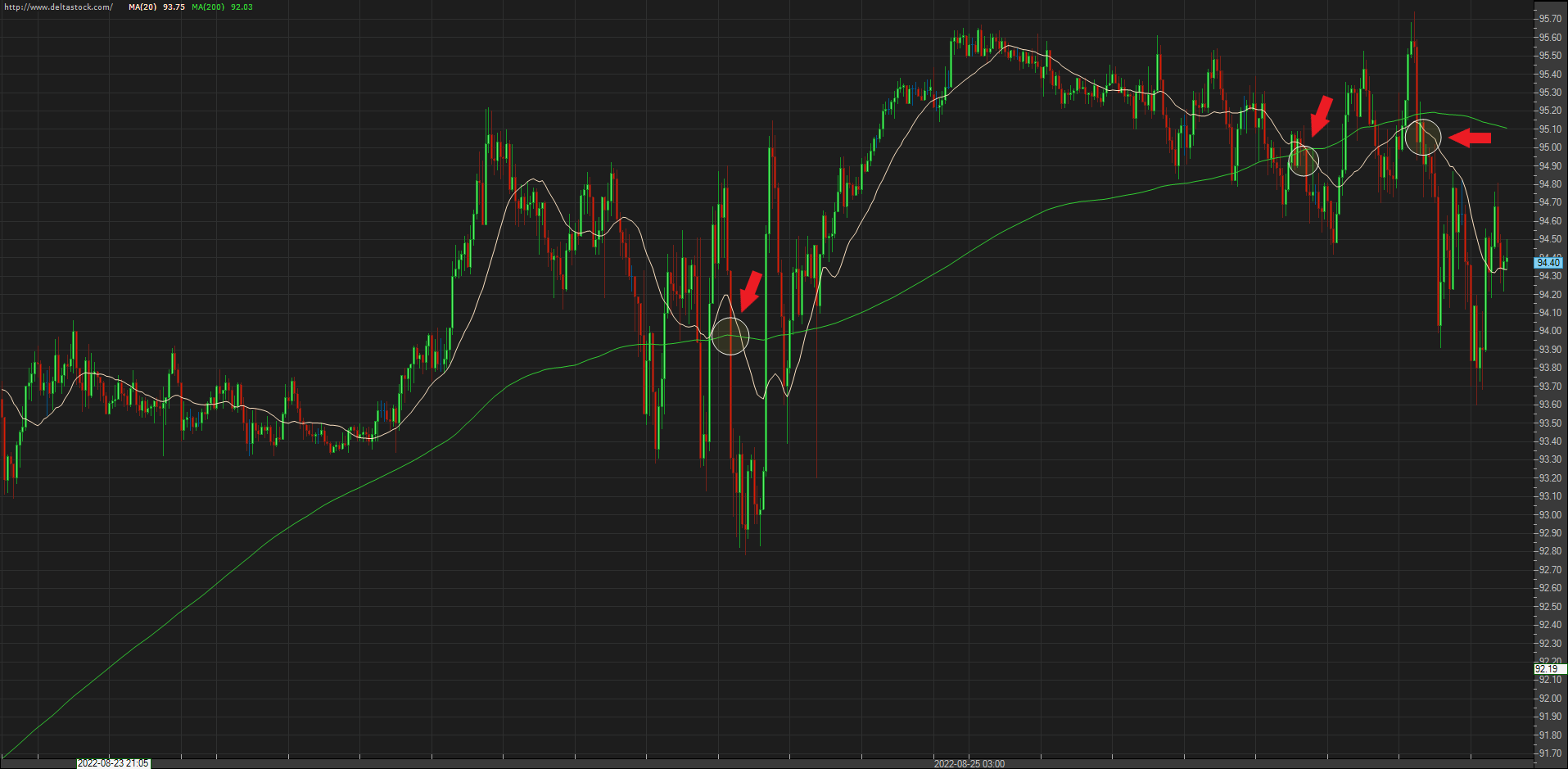
Task: Click the 93.70 price axis label
Action: click(x=1549, y=387)
